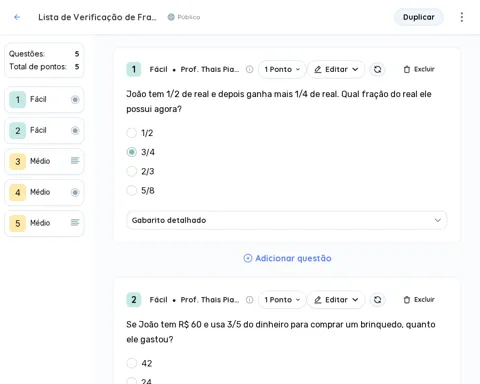The height and width of the screenshot is (384, 480).
Task: Click the info icon on question 1
Action: tap(249, 69)
